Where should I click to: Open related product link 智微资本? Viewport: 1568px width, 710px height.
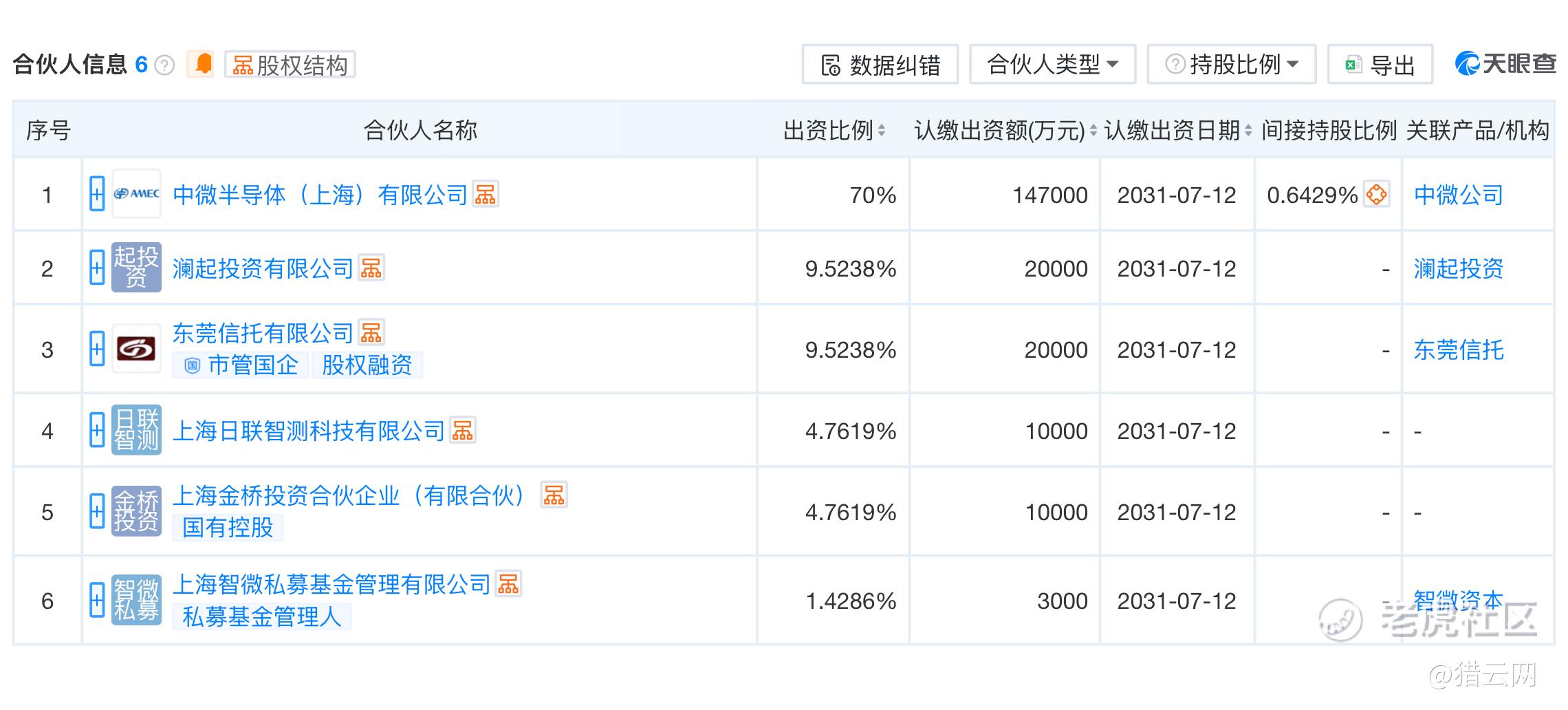point(1459,601)
